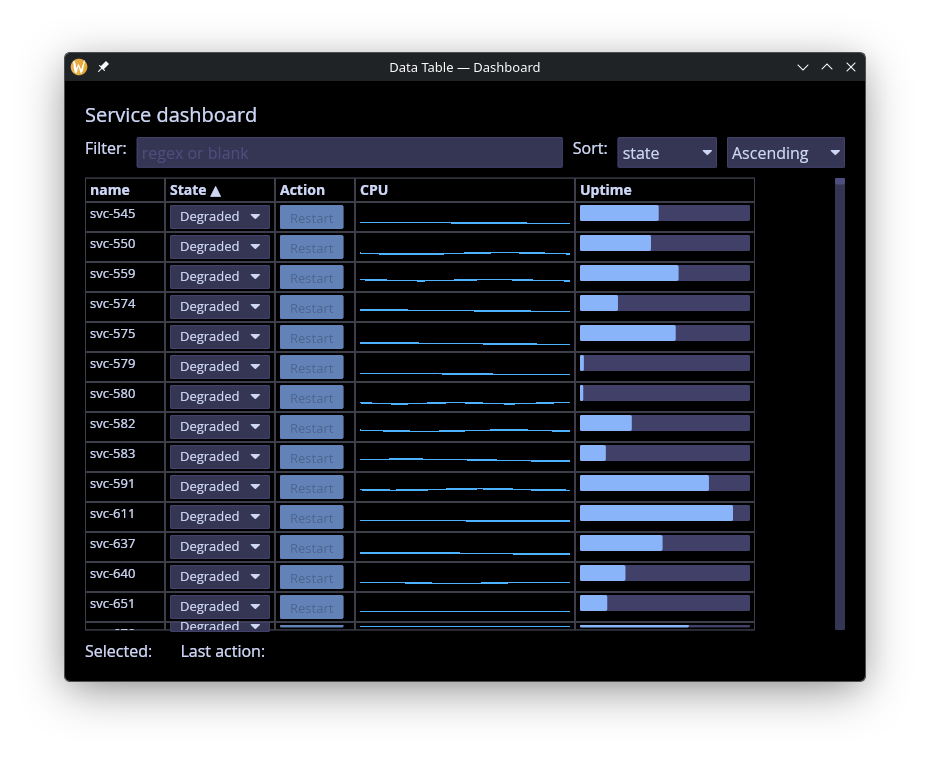
Task: Close the Data Table window
Action: coord(851,67)
